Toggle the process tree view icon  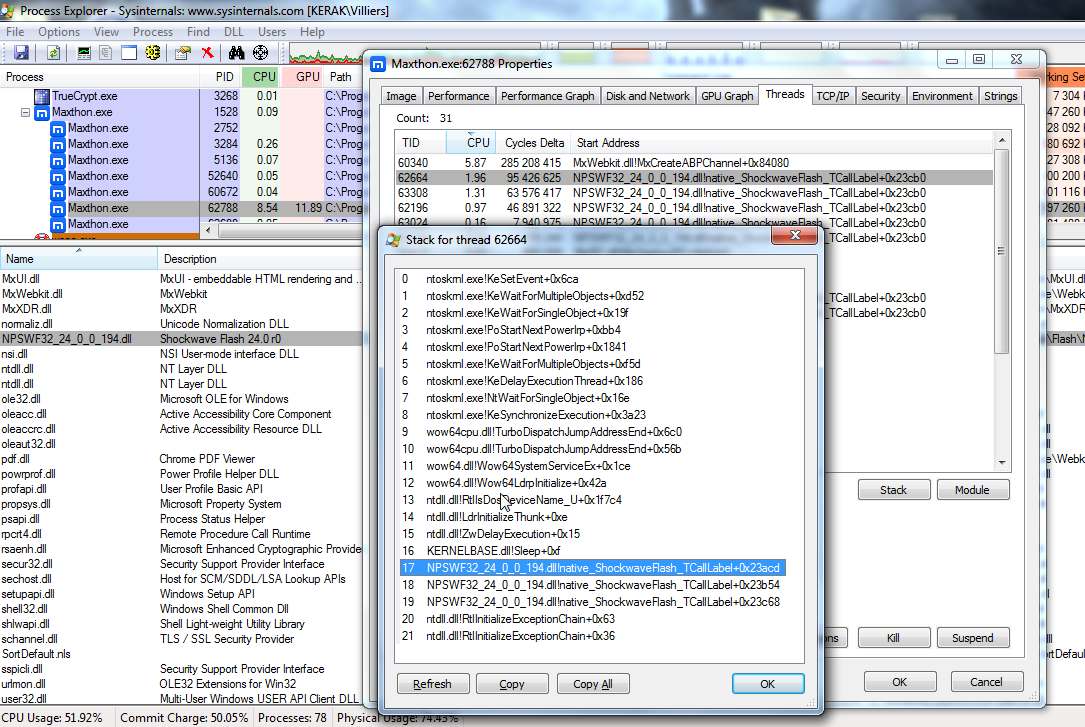[106, 53]
